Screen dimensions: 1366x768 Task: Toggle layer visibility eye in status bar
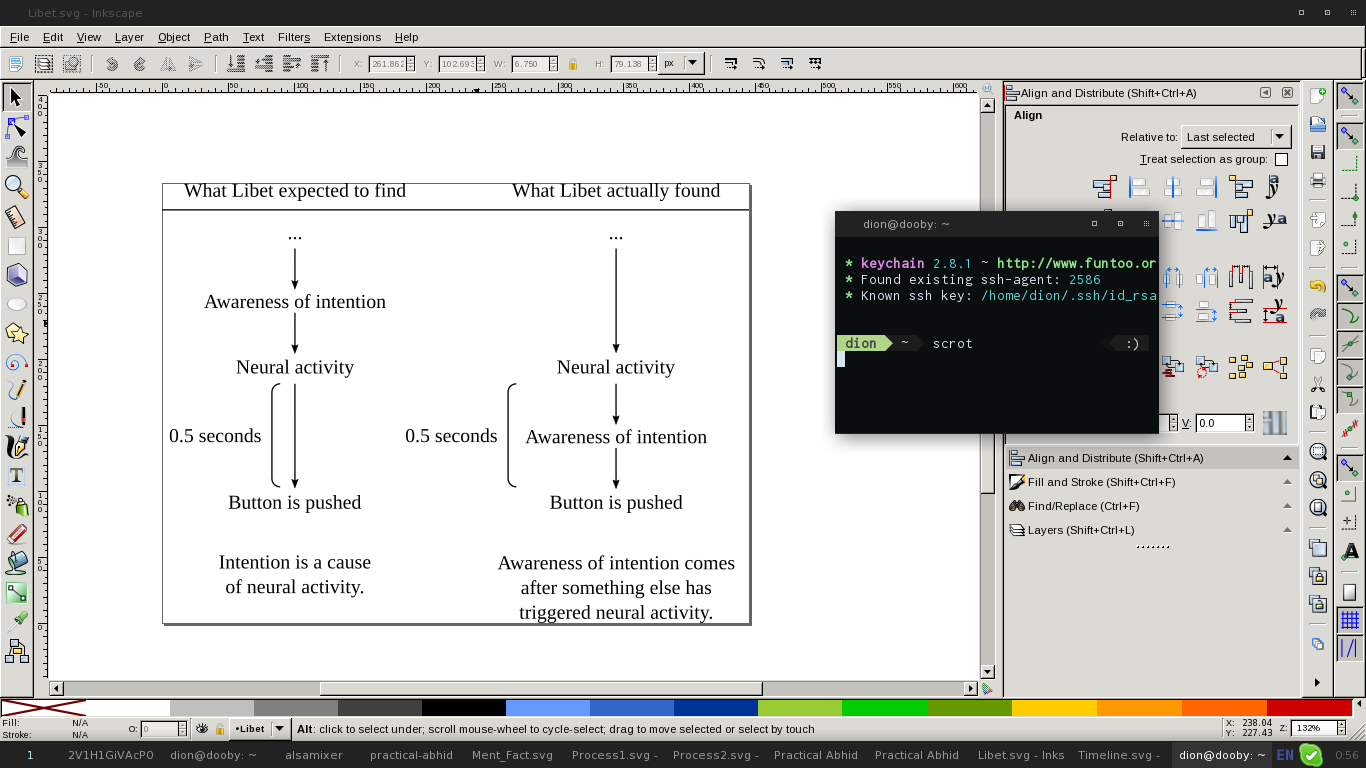(x=202, y=729)
